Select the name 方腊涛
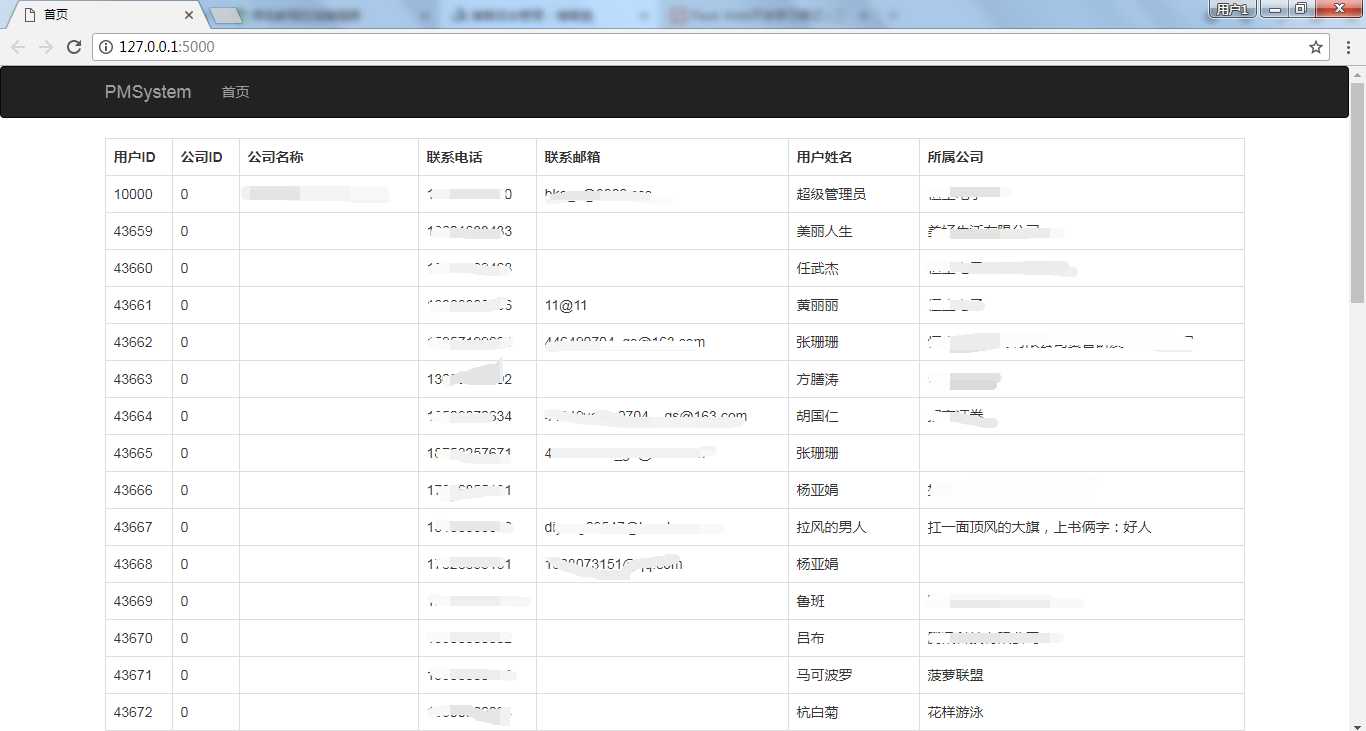The height and width of the screenshot is (731, 1366). coord(817,379)
